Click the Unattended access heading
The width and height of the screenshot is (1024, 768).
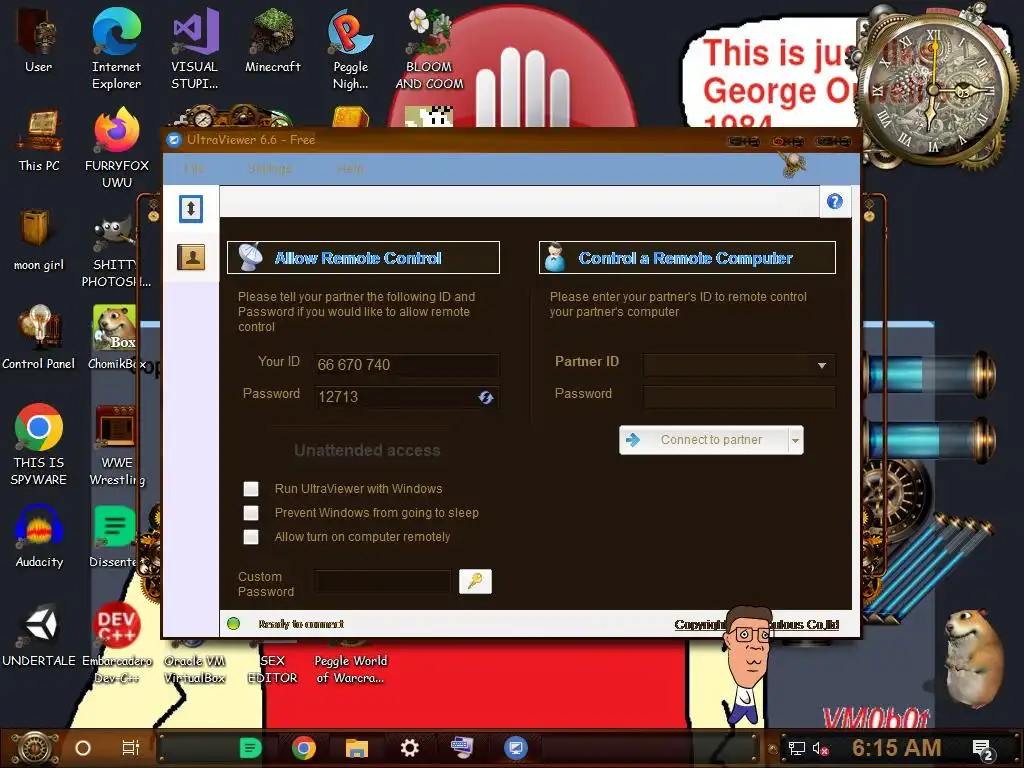[367, 450]
